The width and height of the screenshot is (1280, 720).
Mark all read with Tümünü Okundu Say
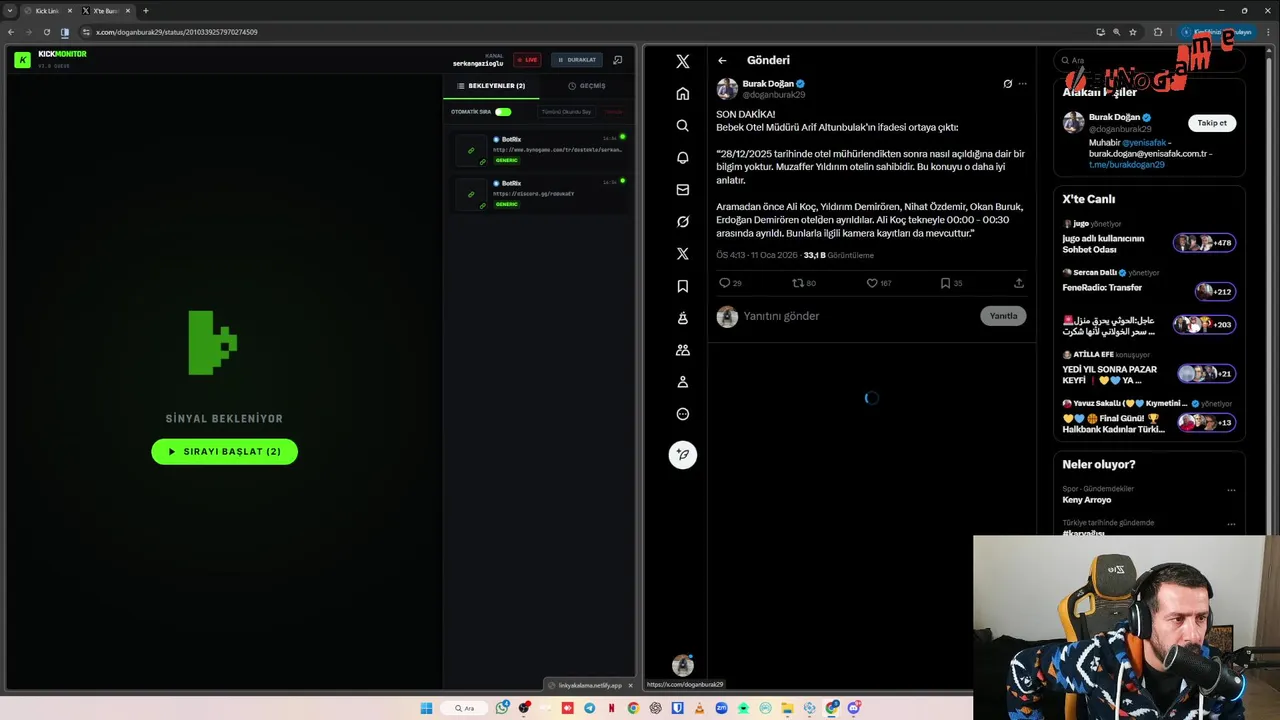coord(567,112)
